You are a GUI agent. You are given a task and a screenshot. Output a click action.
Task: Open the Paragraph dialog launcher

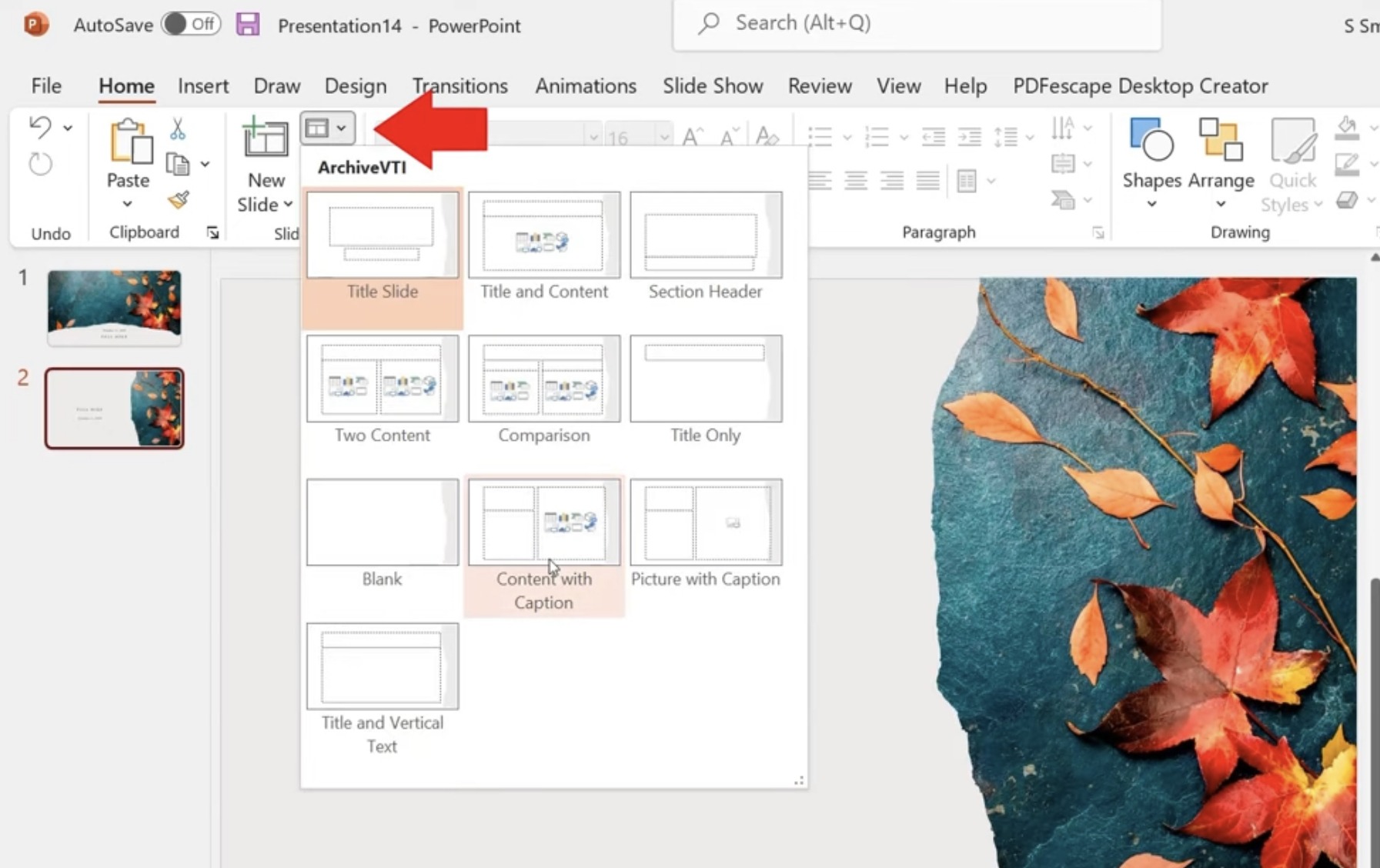coord(1098,233)
